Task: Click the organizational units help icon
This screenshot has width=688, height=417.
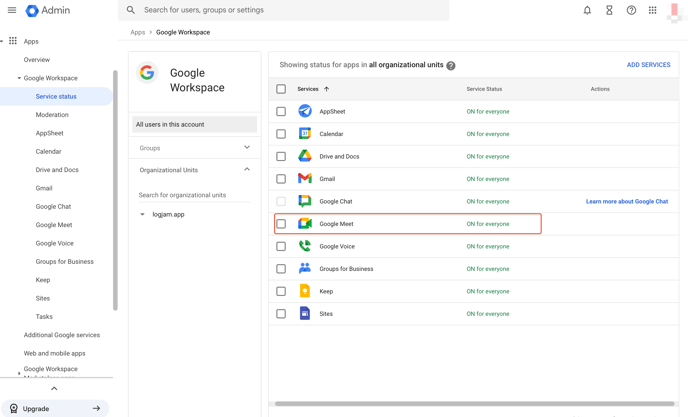Action: 451,65
